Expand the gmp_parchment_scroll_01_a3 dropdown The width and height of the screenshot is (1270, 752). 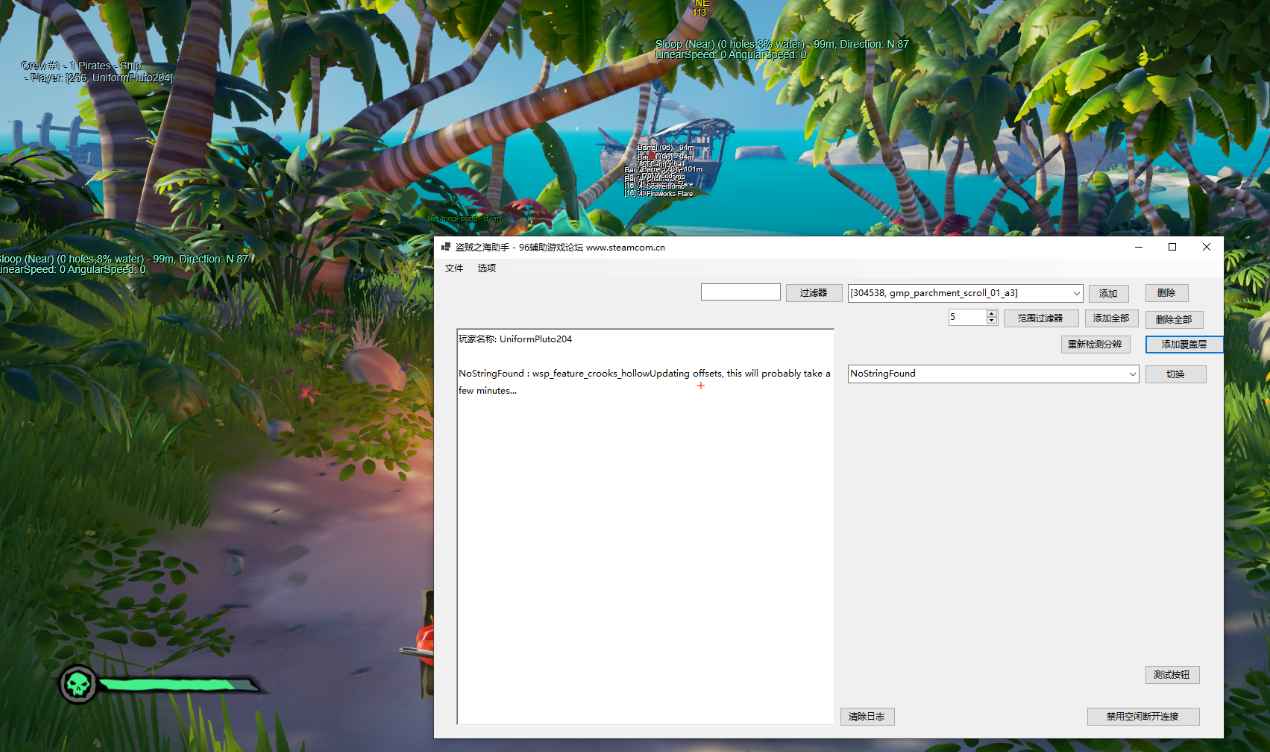(1076, 293)
